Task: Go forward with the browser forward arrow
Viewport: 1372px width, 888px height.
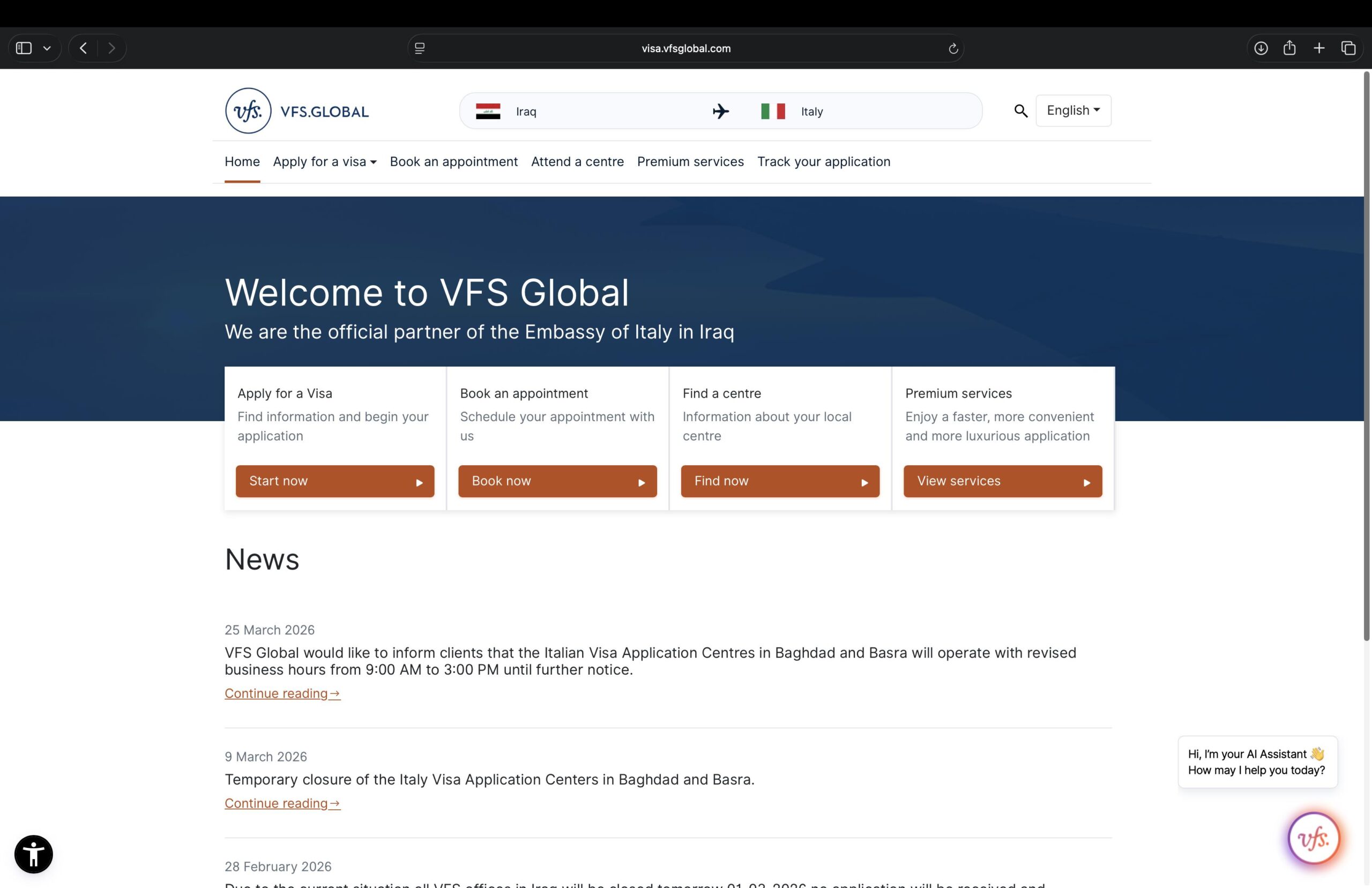Action: point(112,48)
